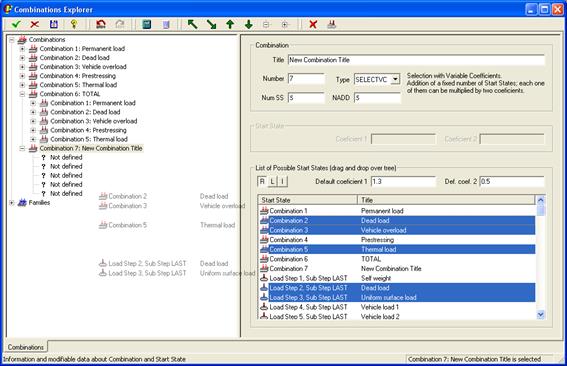Click the green down arrow icon
Screen dimensions: 567x366
[x=248, y=25]
